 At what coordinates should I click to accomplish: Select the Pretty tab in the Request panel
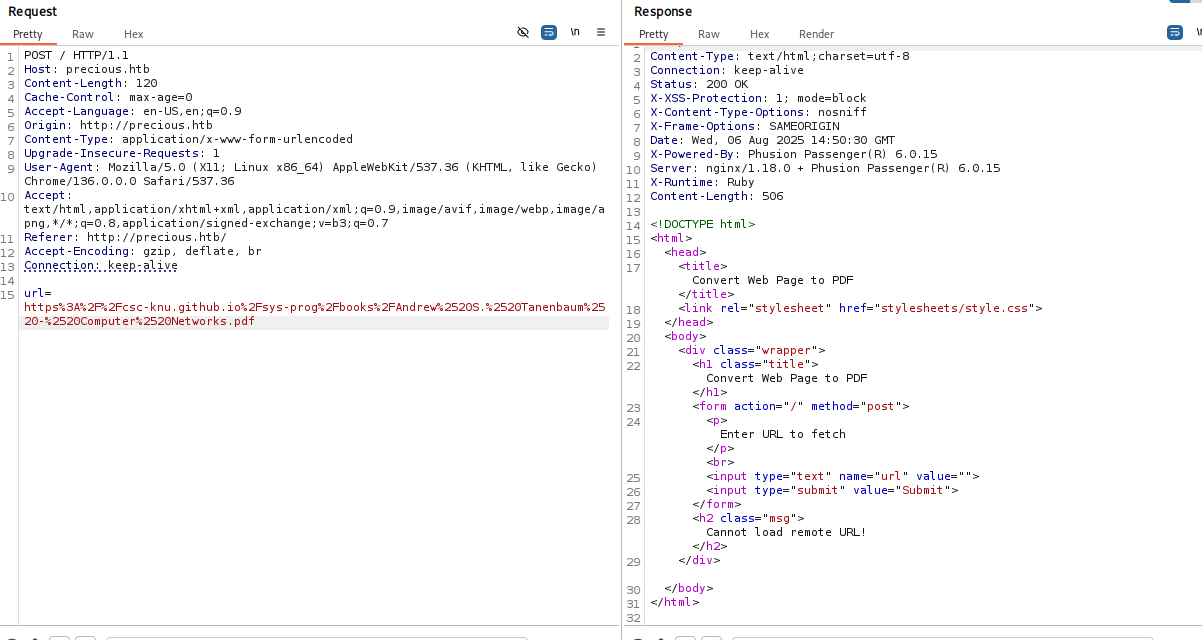pos(28,34)
